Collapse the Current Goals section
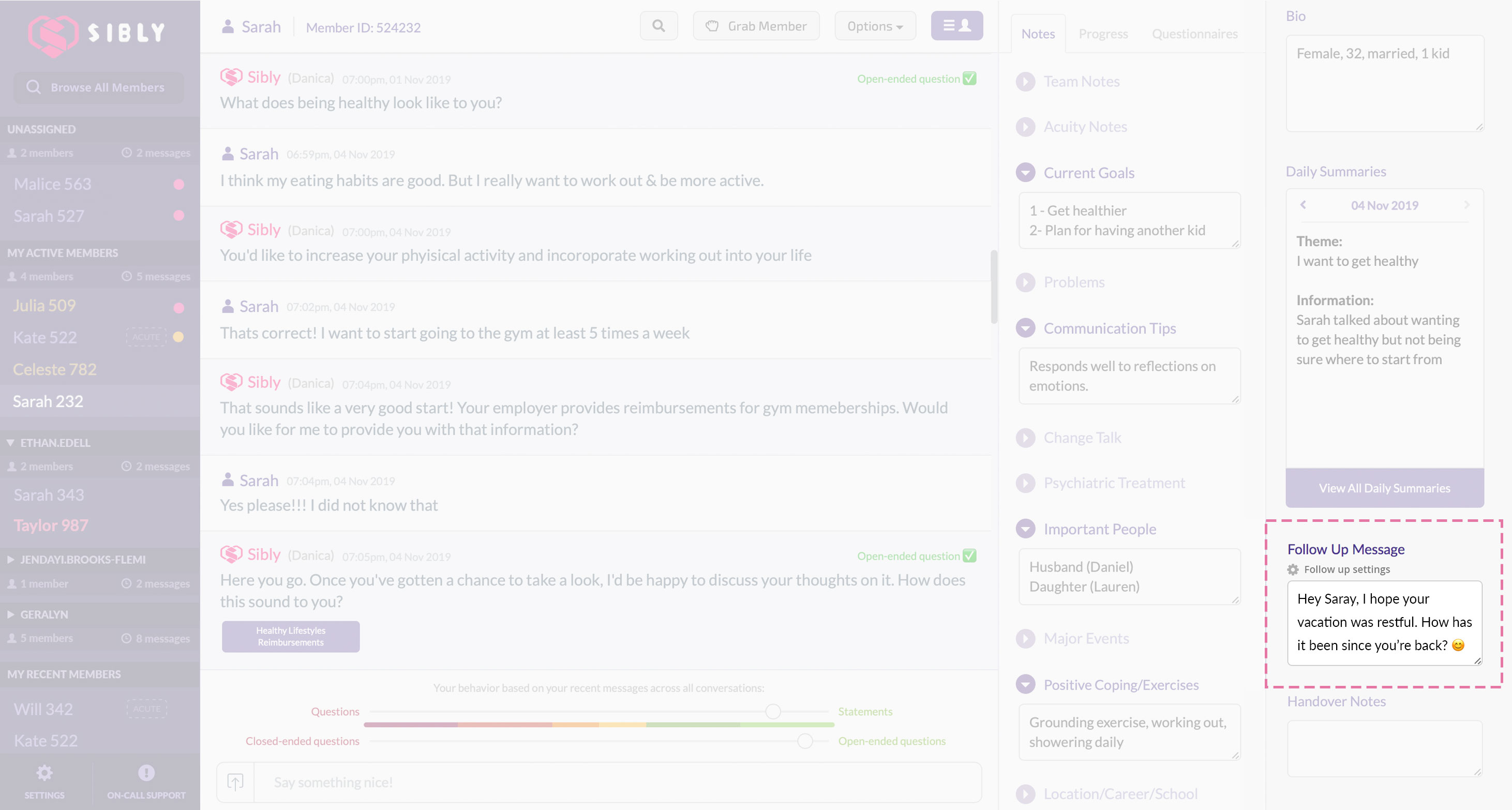 point(1025,173)
